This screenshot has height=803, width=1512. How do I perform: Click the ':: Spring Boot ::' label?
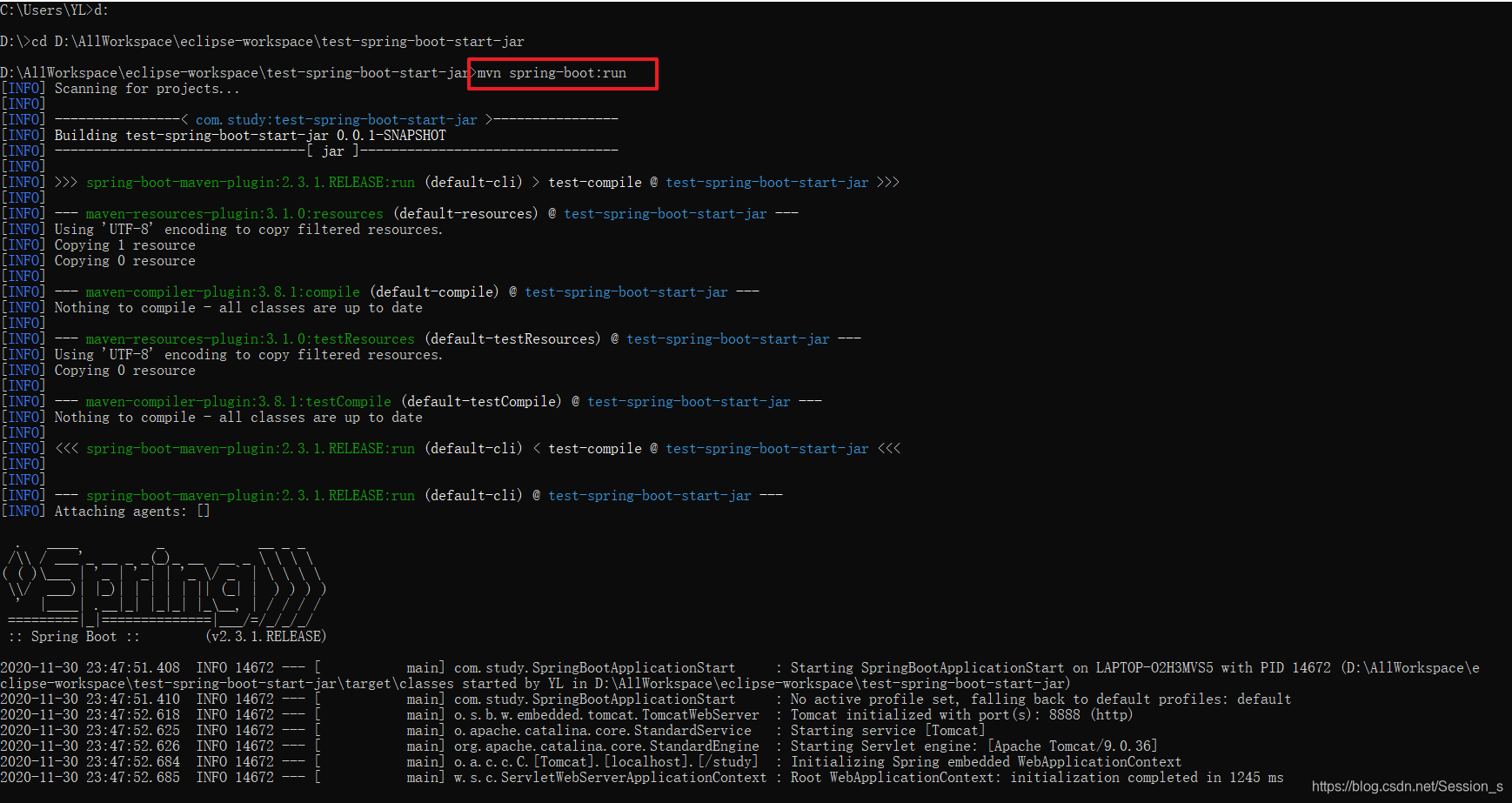(74, 637)
